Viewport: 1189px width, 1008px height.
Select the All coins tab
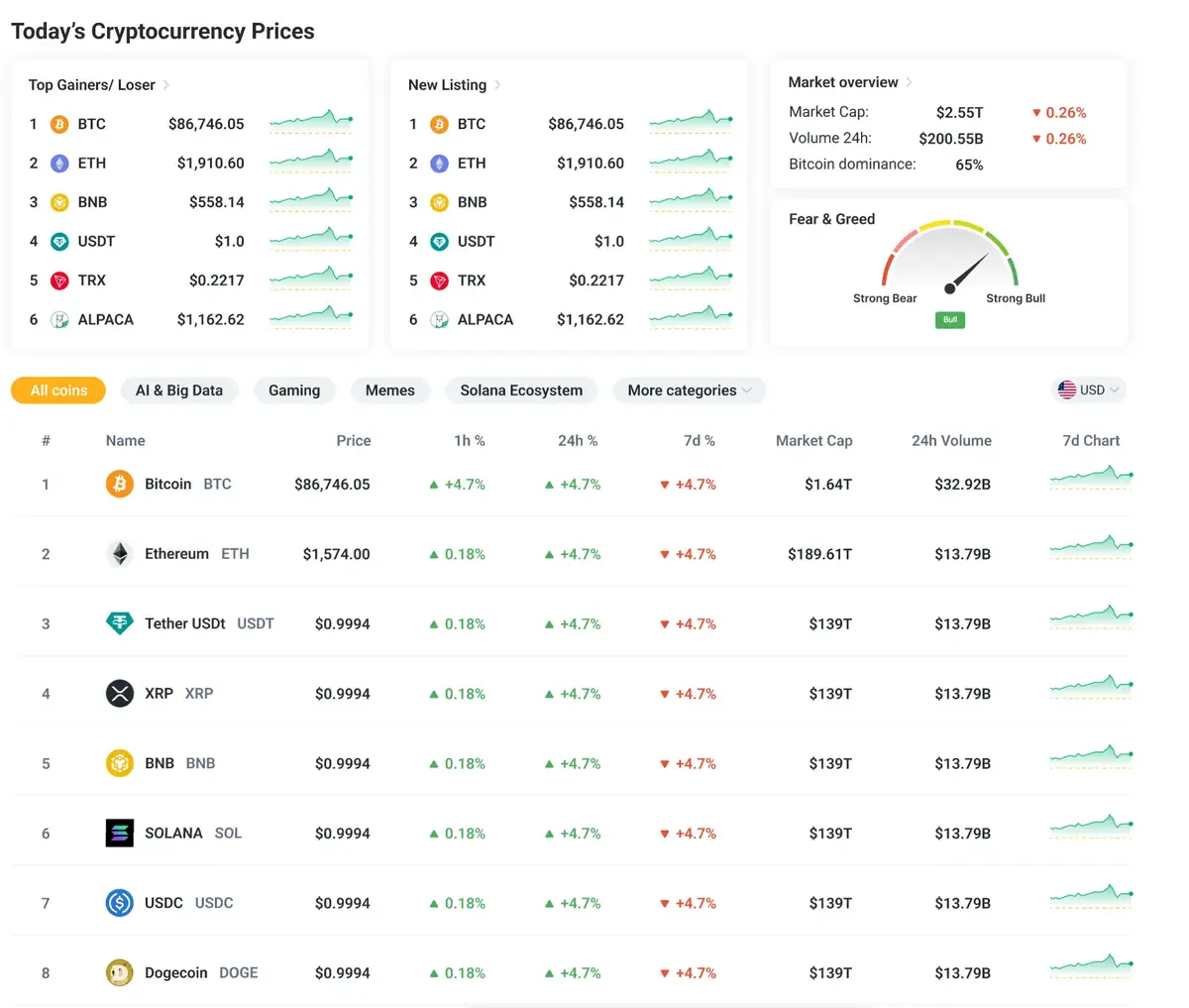[58, 391]
